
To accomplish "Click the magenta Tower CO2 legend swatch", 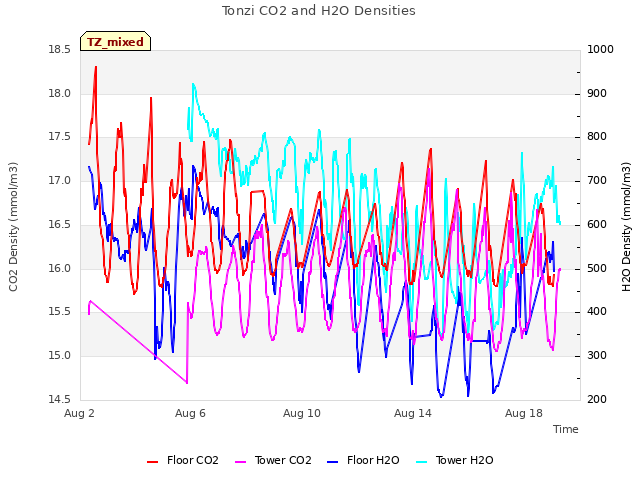I will click(241, 462).
